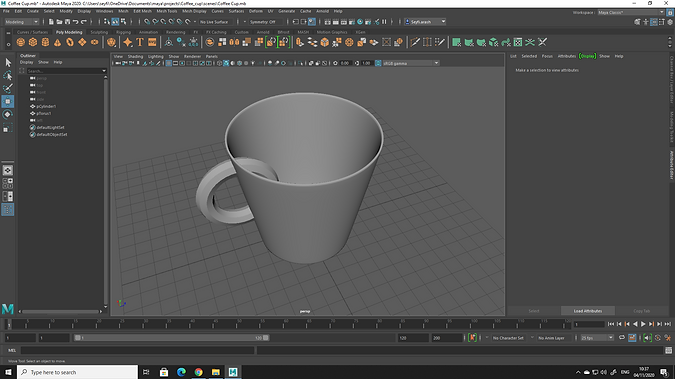Toggle Outliner search filter icon
The width and height of the screenshot is (675, 379).
(x=22, y=71)
